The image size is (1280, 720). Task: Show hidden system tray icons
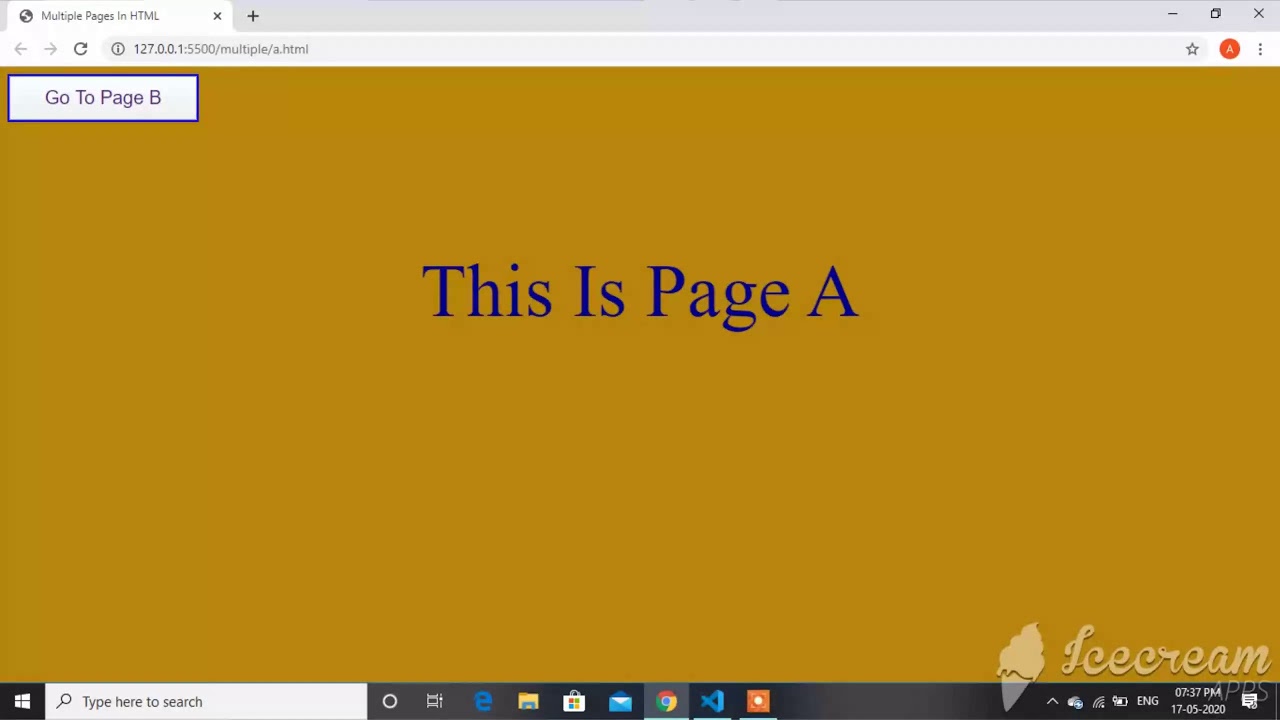1052,701
